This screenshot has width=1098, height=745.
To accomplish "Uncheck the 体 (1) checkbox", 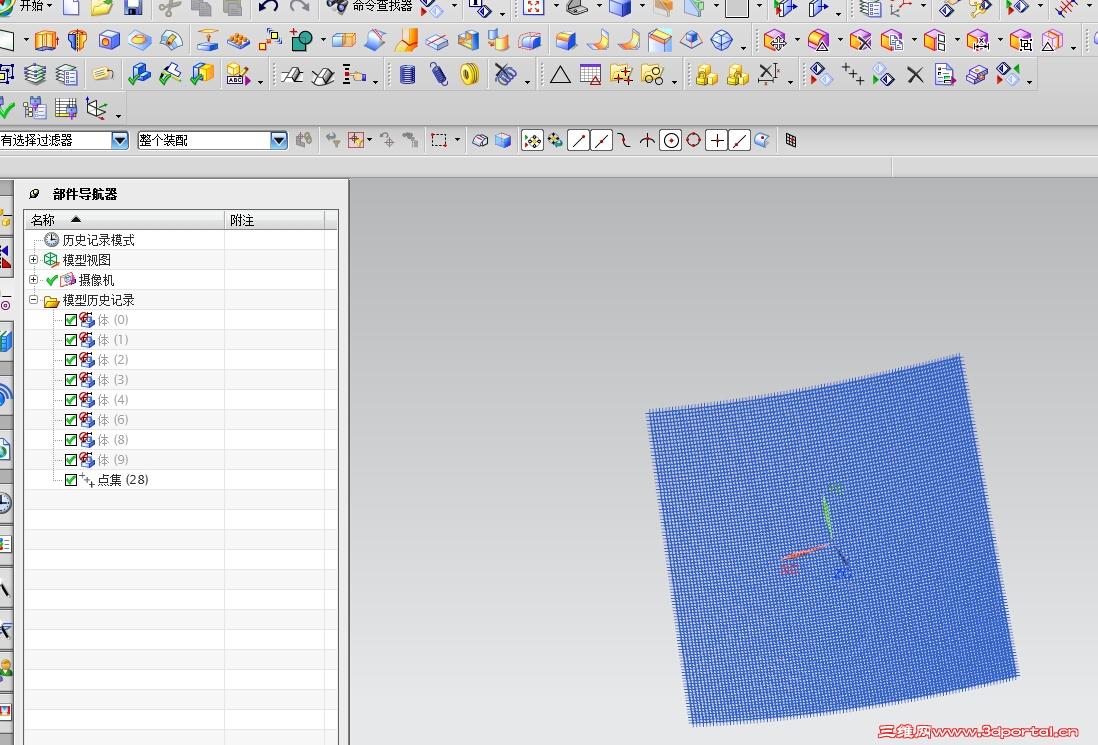I will pyautogui.click(x=71, y=340).
